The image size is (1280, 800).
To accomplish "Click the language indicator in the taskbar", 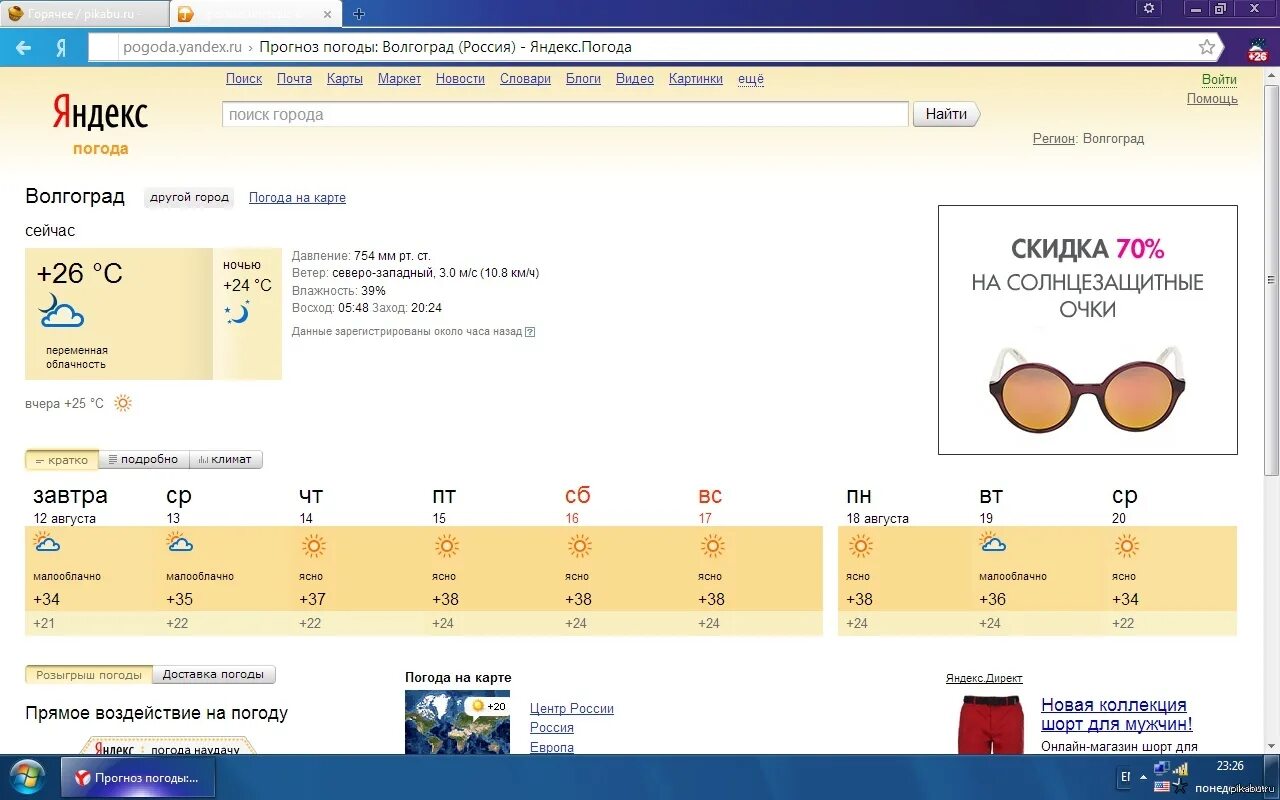I will coord(1125,777).
